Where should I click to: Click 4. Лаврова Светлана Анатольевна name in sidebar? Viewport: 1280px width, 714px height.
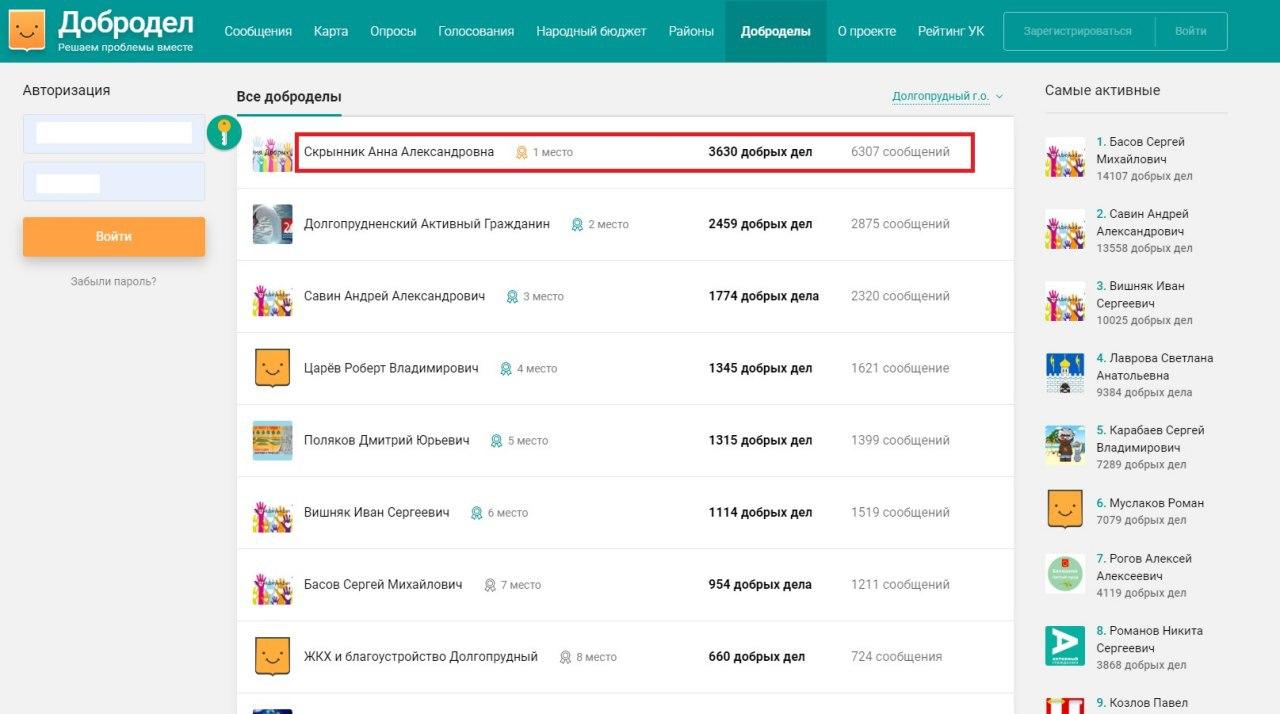[1155, 366]
